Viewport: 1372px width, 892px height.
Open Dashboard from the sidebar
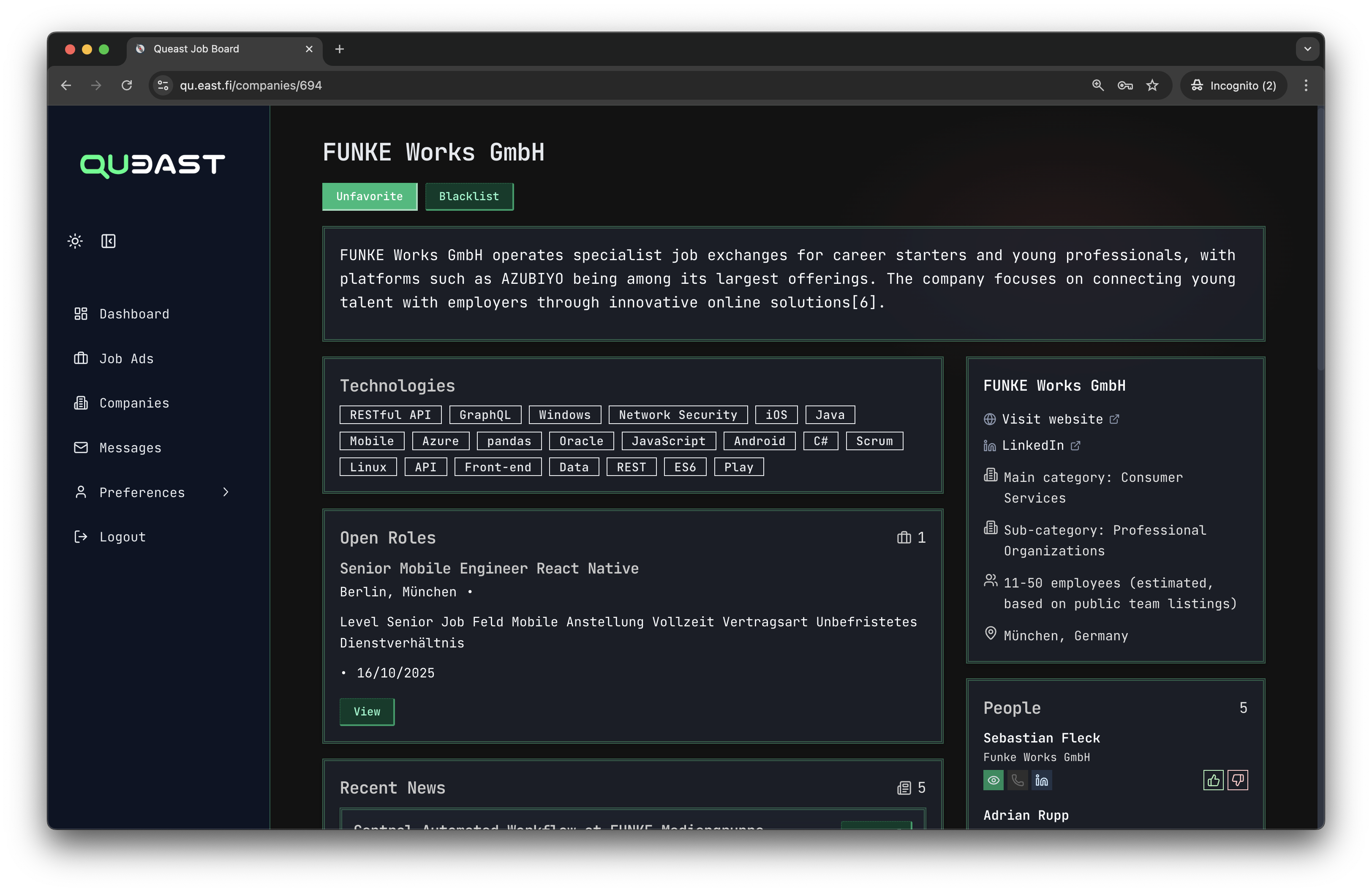(134, 313)
